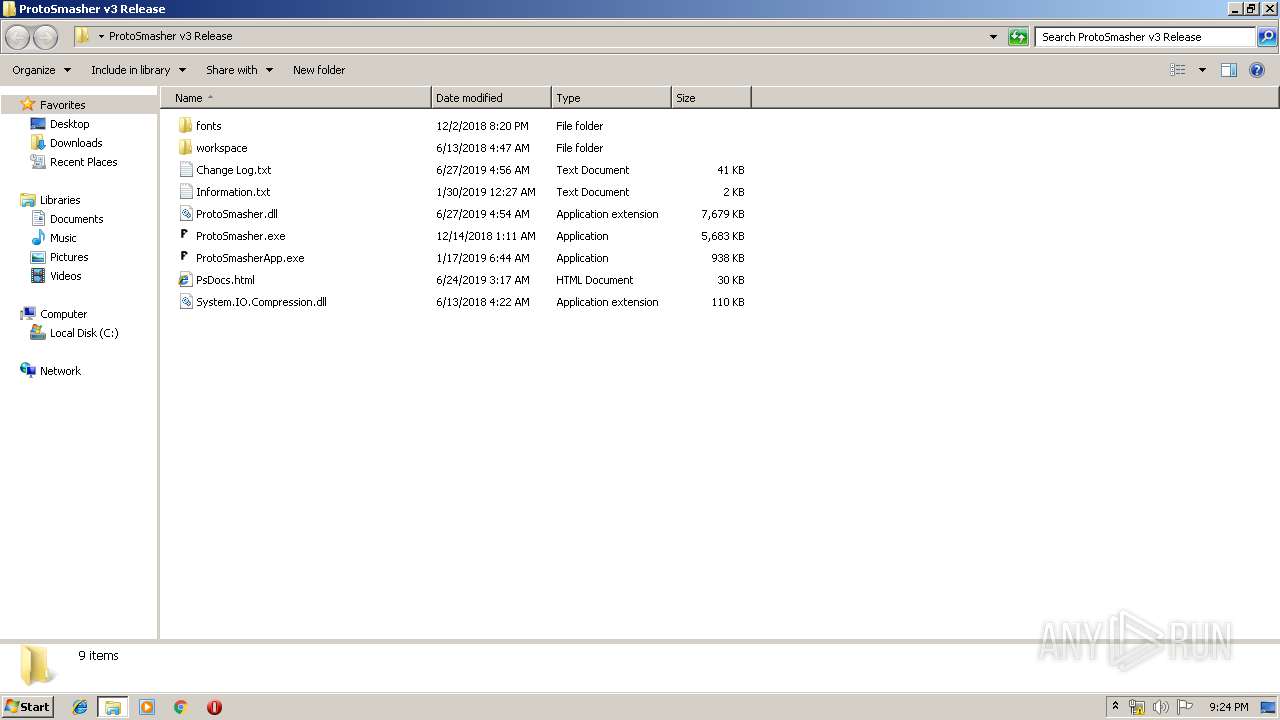This screenshot has width=1280, height=720.
Task: Open the Include in library dropdown
Action: pos(138,70)
